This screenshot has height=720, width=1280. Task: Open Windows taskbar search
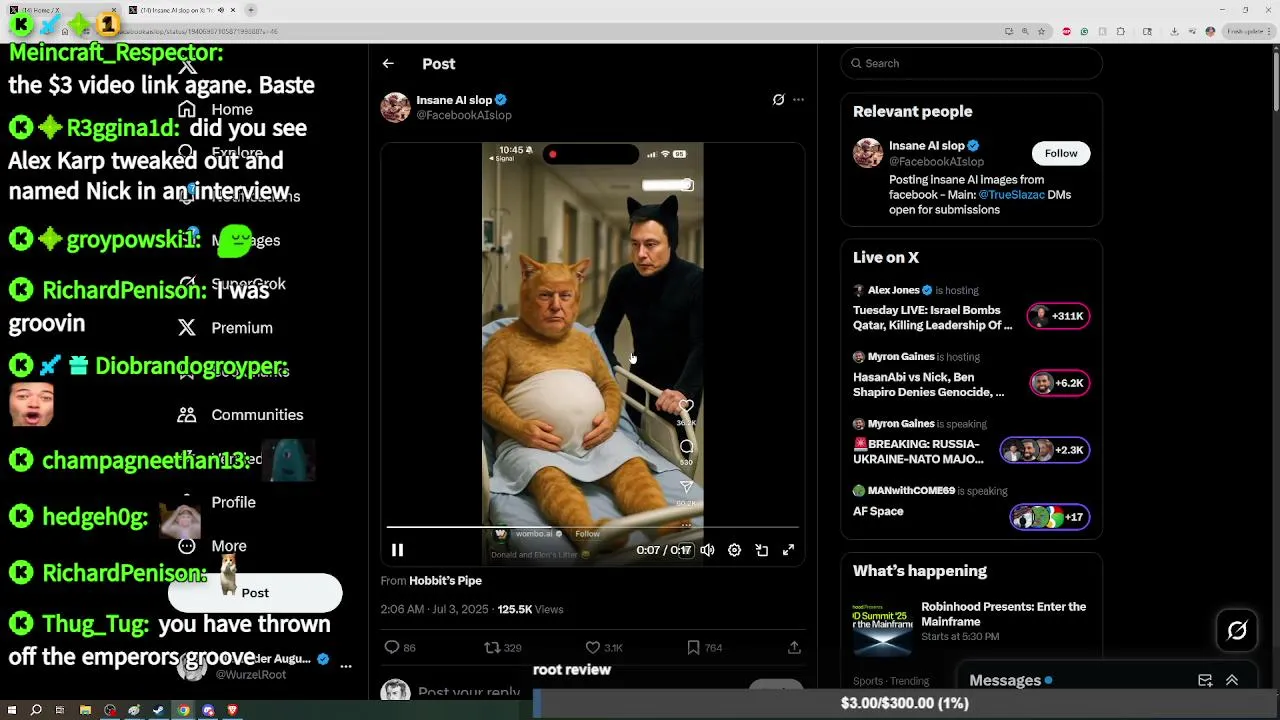point(36,710)
